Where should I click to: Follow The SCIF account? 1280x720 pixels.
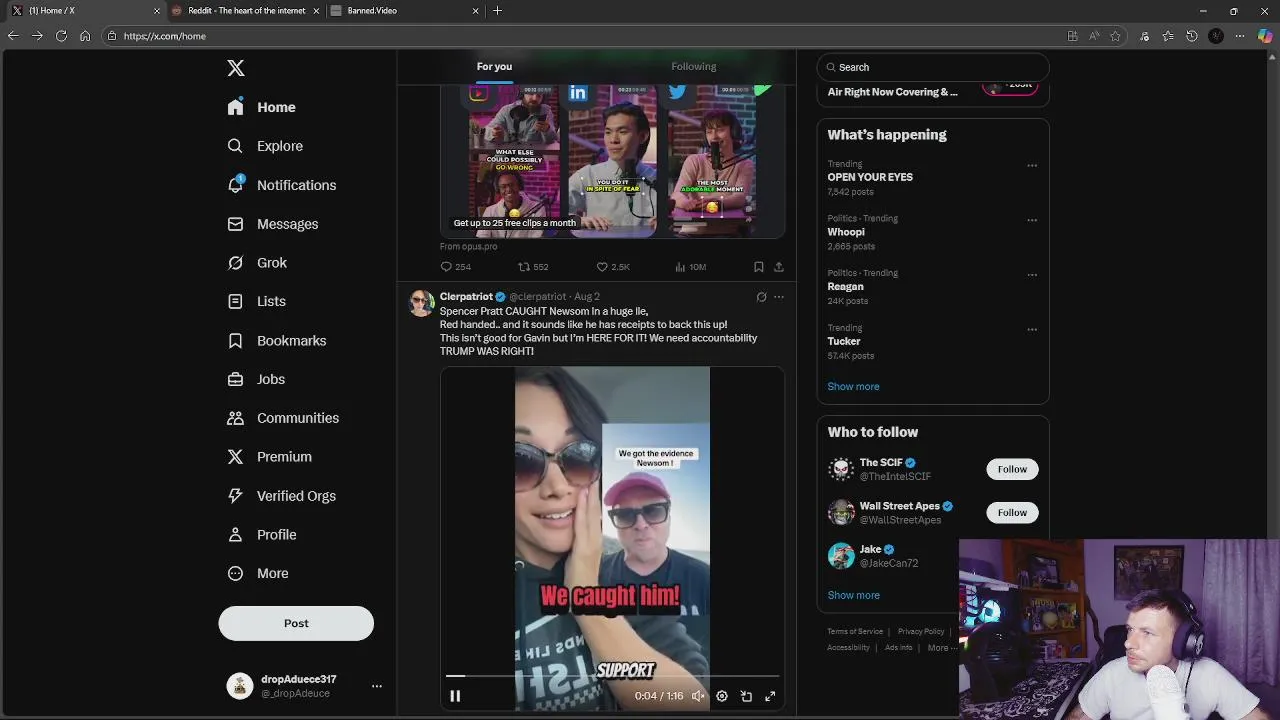[x=1012, y=469]
